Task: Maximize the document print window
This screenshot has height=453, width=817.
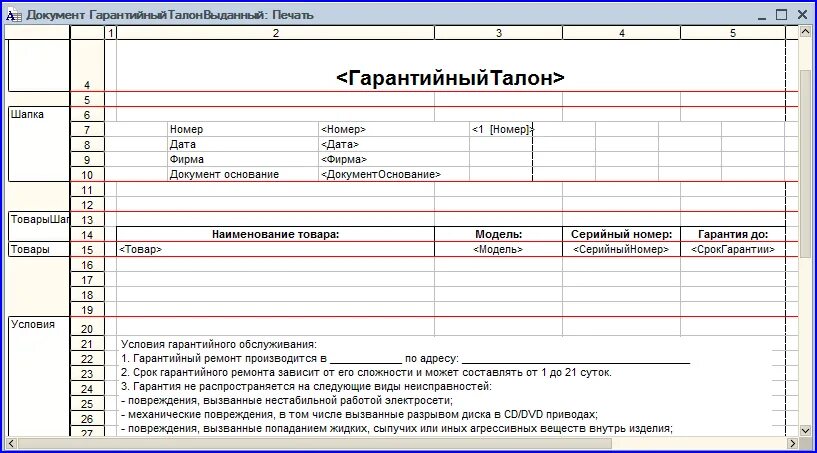Action: (781, 15)
